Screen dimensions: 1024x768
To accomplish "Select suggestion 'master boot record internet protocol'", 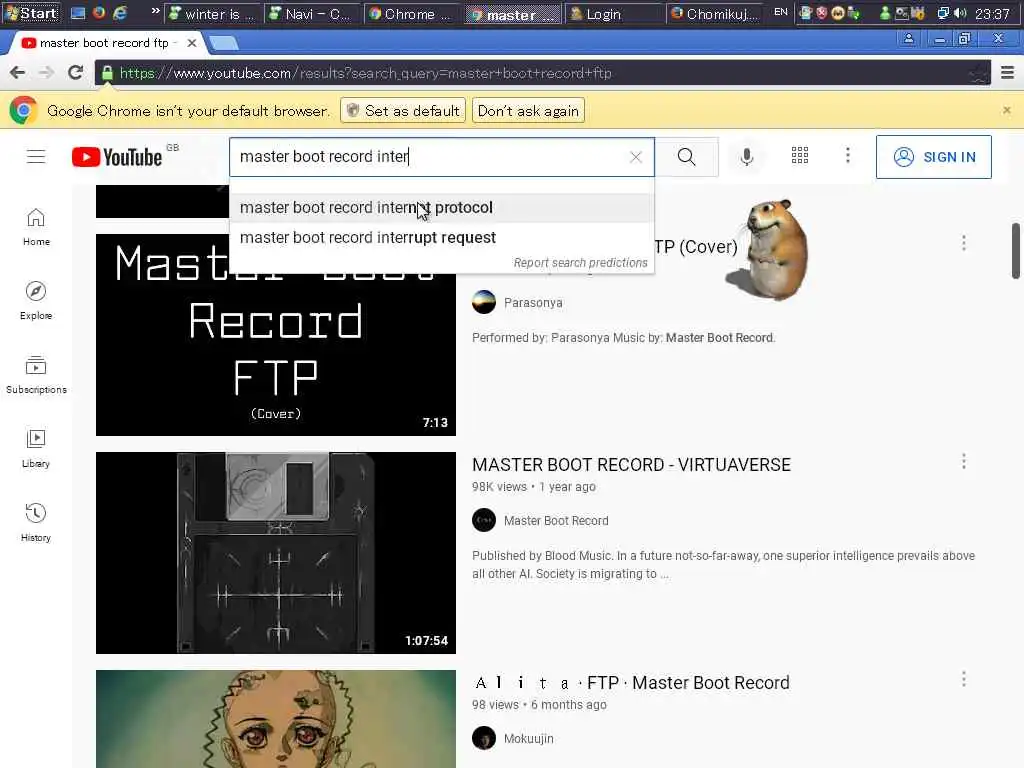I will 441,208.
